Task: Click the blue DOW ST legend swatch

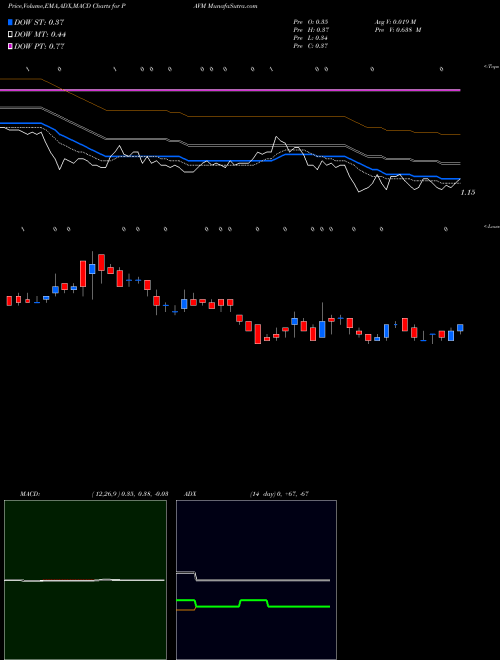Action: click(10, 22)
